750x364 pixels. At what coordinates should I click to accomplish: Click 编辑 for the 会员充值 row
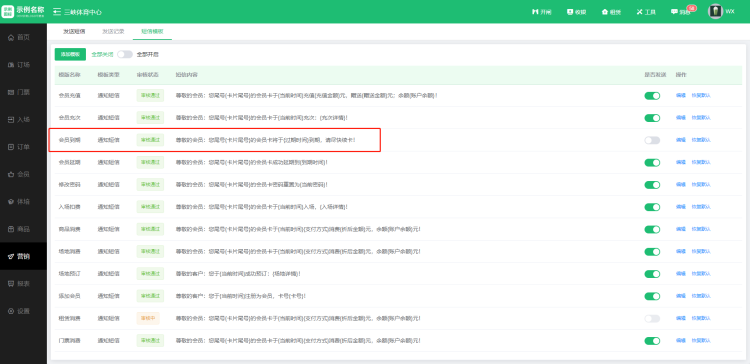pyautogui.click(x=680, y=96)
